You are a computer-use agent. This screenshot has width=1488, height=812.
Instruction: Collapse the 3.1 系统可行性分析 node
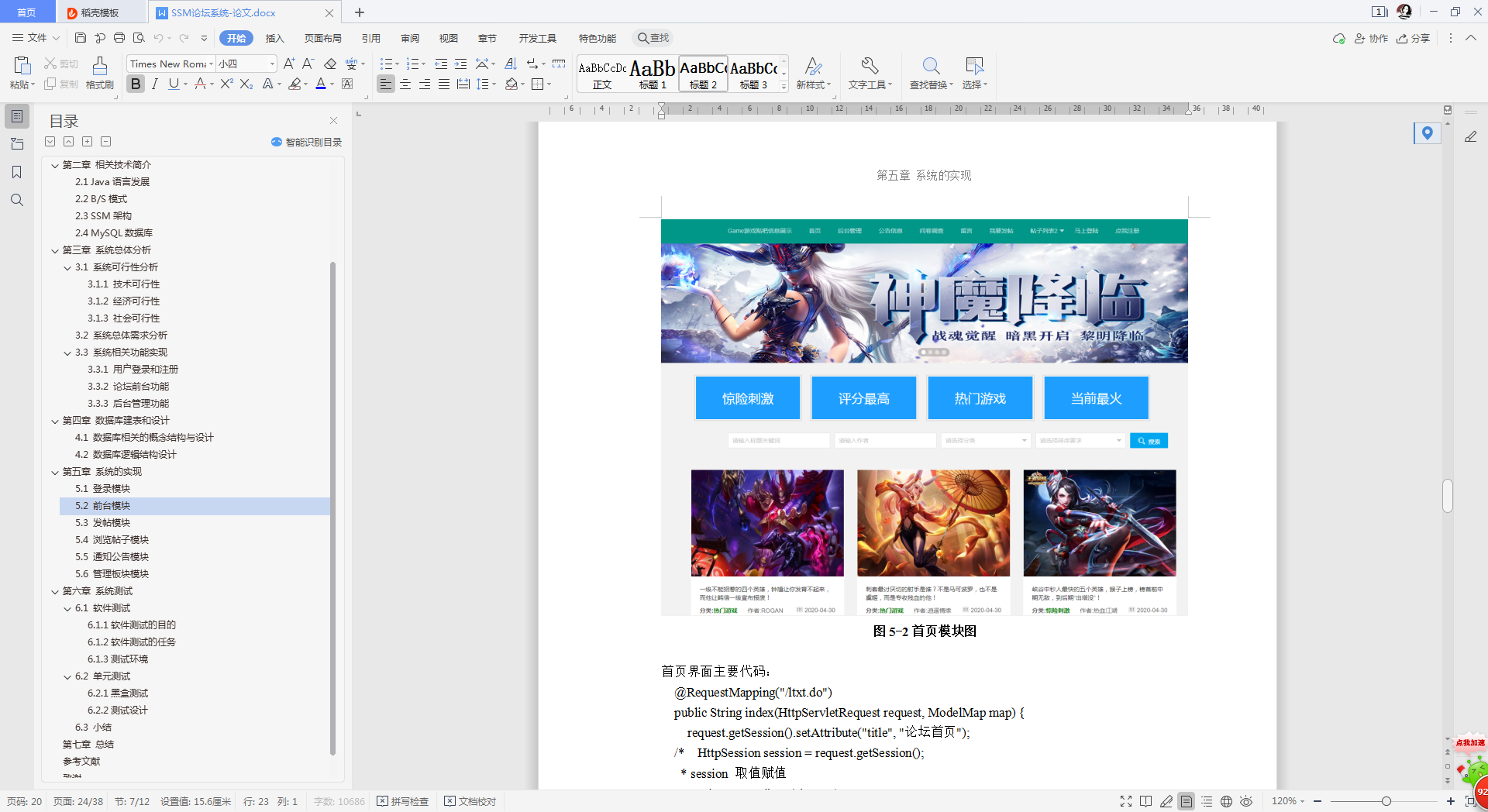[x=67, y=267]
